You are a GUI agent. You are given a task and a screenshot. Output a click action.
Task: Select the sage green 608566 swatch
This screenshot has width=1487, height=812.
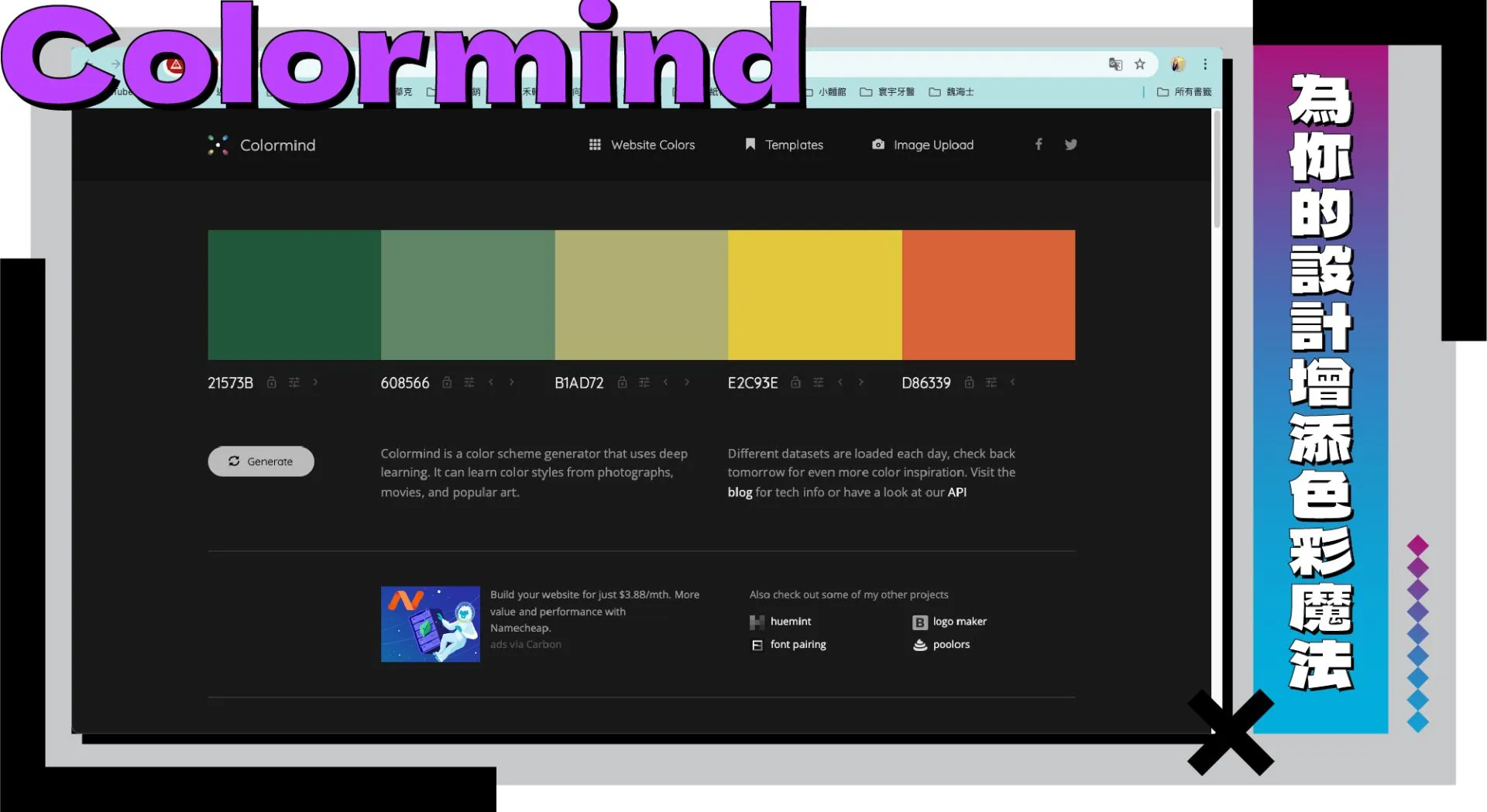468,294
